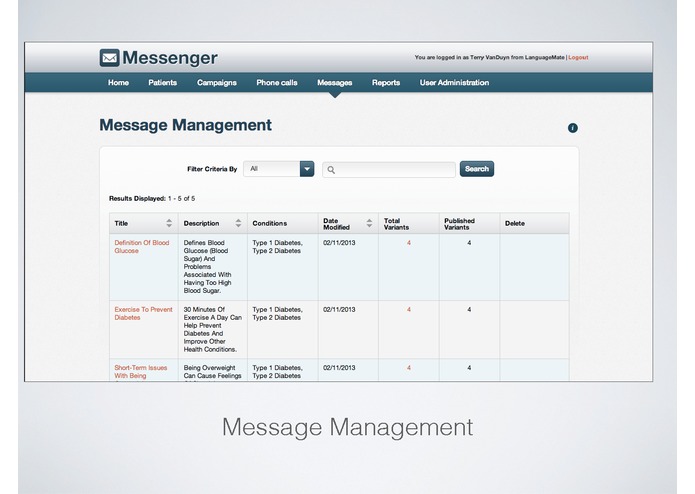
Task: Click date 02/11/2013 in Exercise To Prevent Diabetes row
Action: point(339,310)
